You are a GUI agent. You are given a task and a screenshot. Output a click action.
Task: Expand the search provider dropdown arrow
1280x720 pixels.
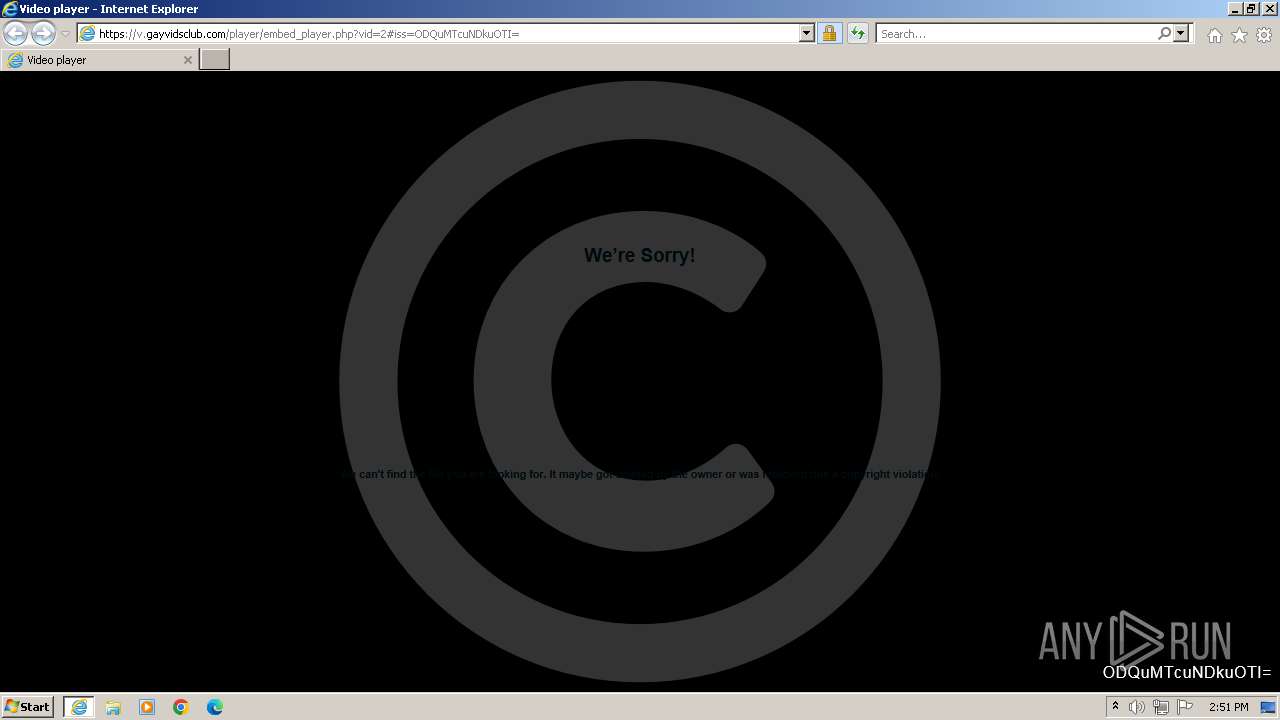(x=1181, y=34)
